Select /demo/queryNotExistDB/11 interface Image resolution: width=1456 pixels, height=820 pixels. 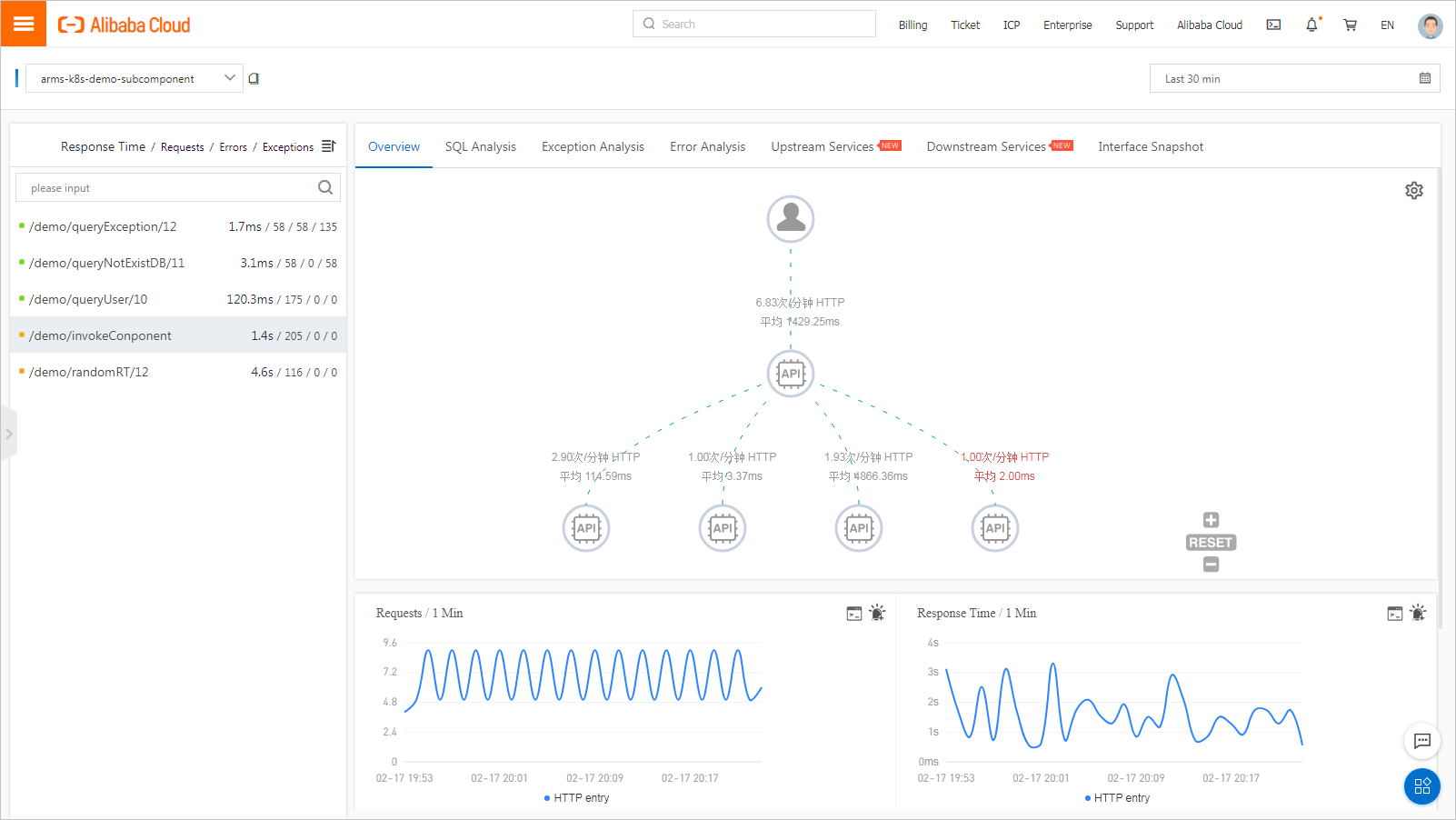[178, 263]
